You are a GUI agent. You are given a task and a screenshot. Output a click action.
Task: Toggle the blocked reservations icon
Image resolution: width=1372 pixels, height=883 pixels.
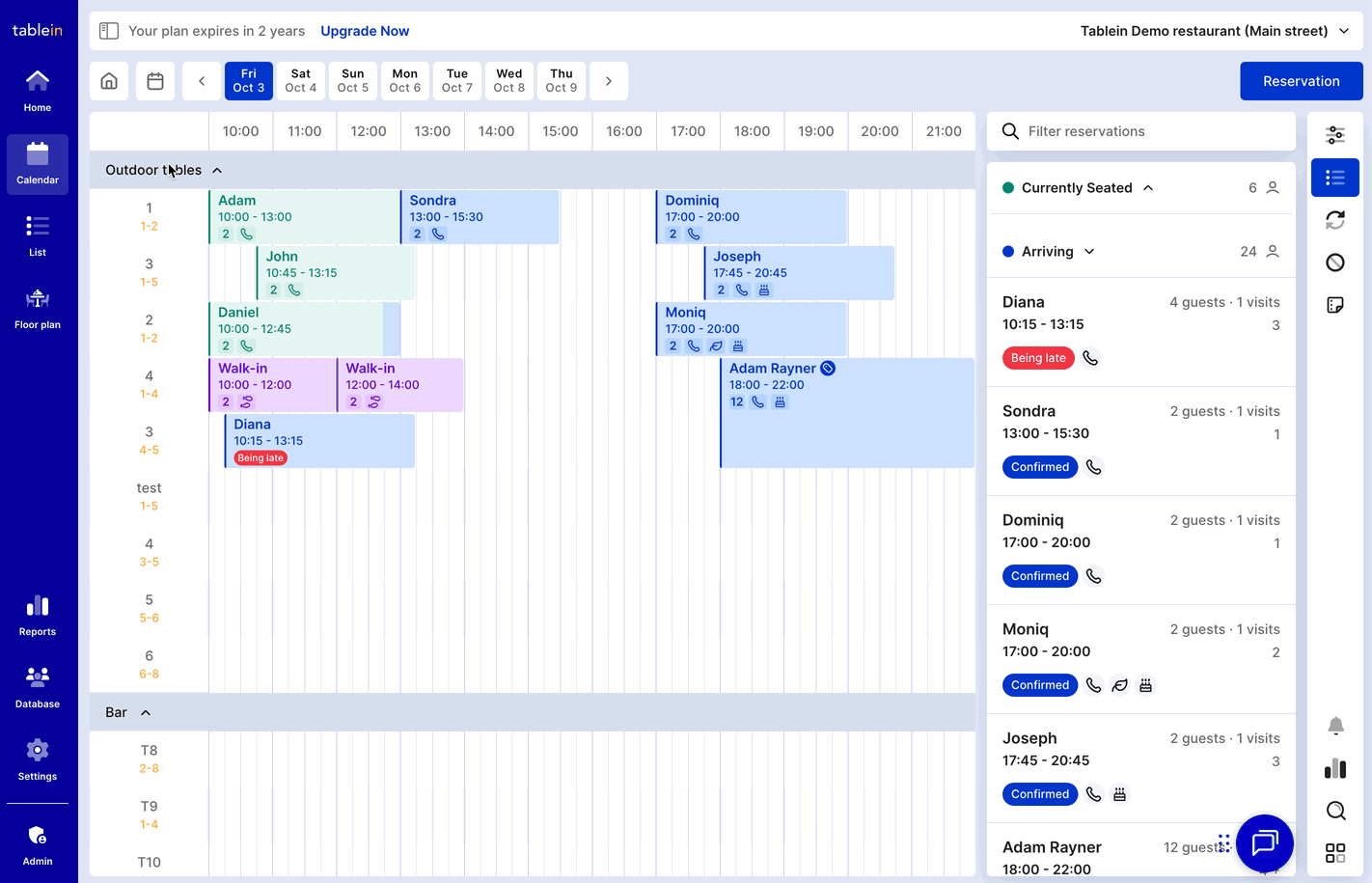pyautogui.click(x=1335, y=262)
